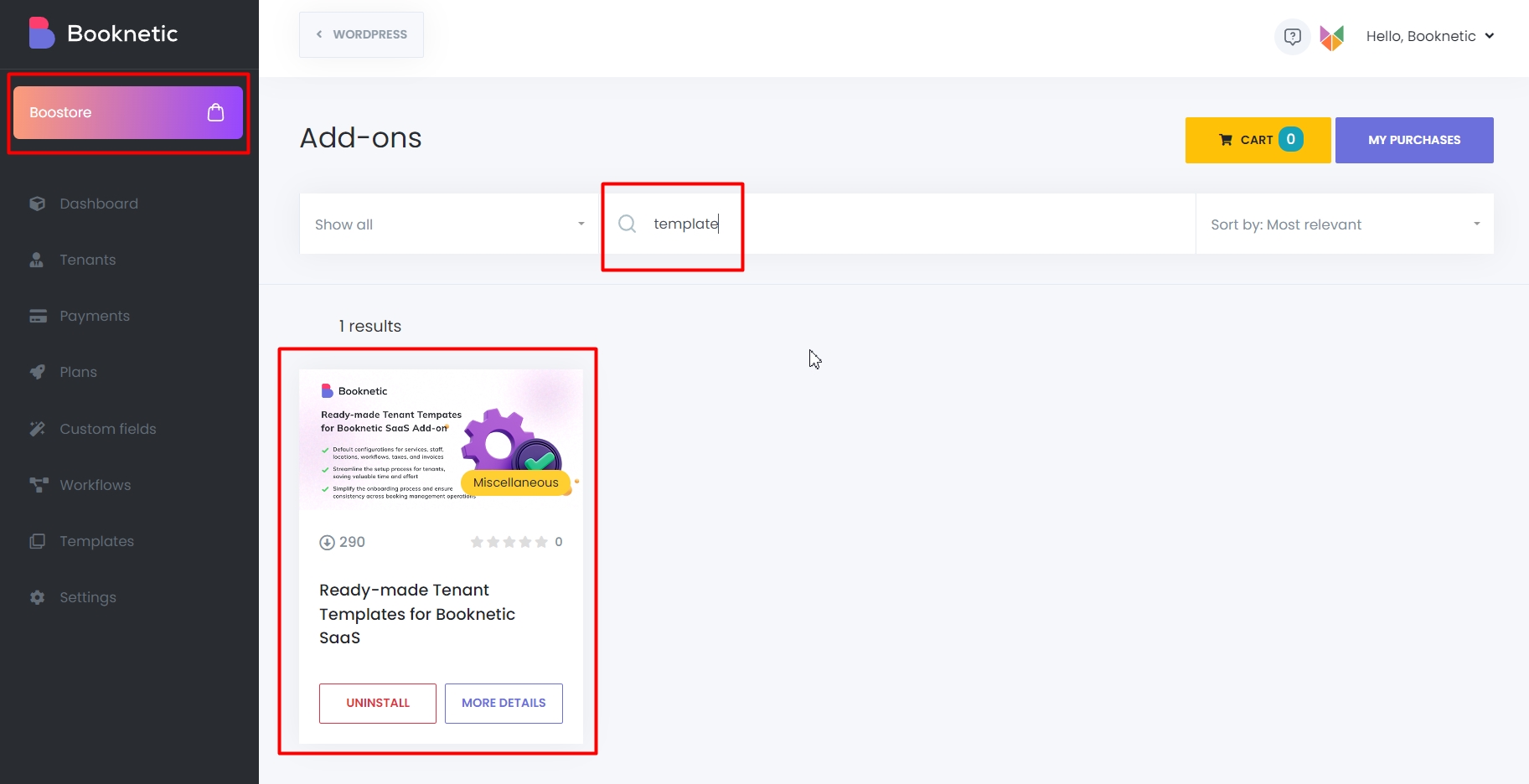
Task: Go back to WordPress button
Action: (361, 34)
